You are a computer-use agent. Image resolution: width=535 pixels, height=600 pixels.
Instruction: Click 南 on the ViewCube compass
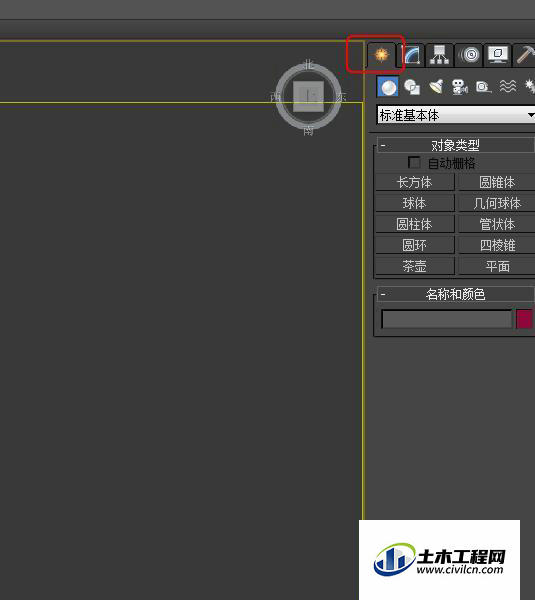pyautogui.click(x=308, y=131)
